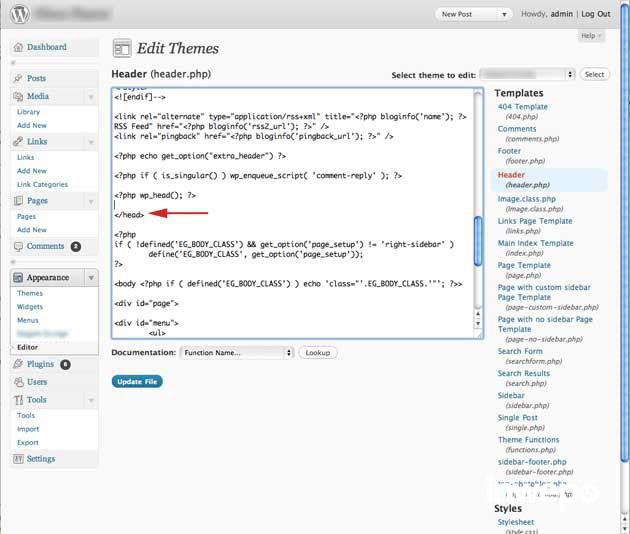Click the Plugins update count badge
630x534 pixels.
pyautogui.click(x=65, y=364)
